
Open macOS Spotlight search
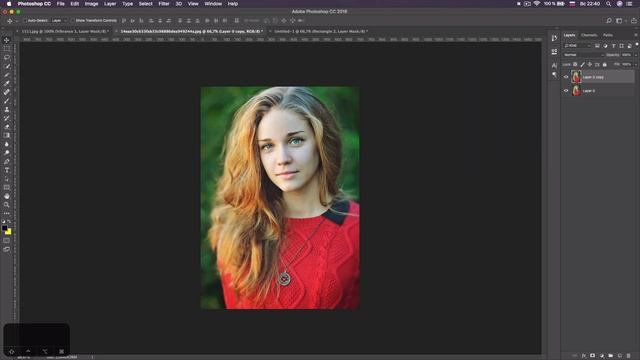click(608, 4)
